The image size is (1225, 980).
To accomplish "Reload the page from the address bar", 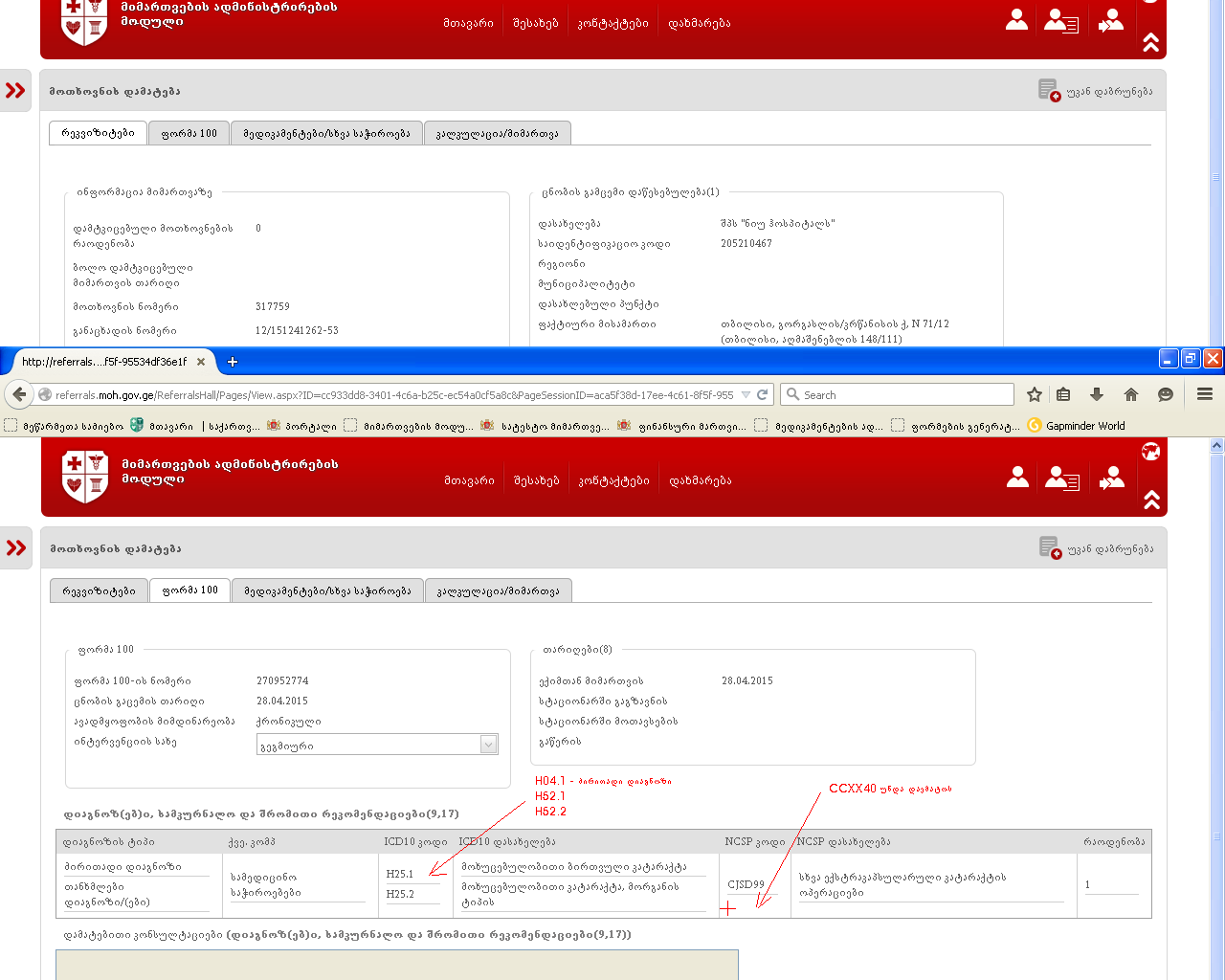I will tap(763, 394).
